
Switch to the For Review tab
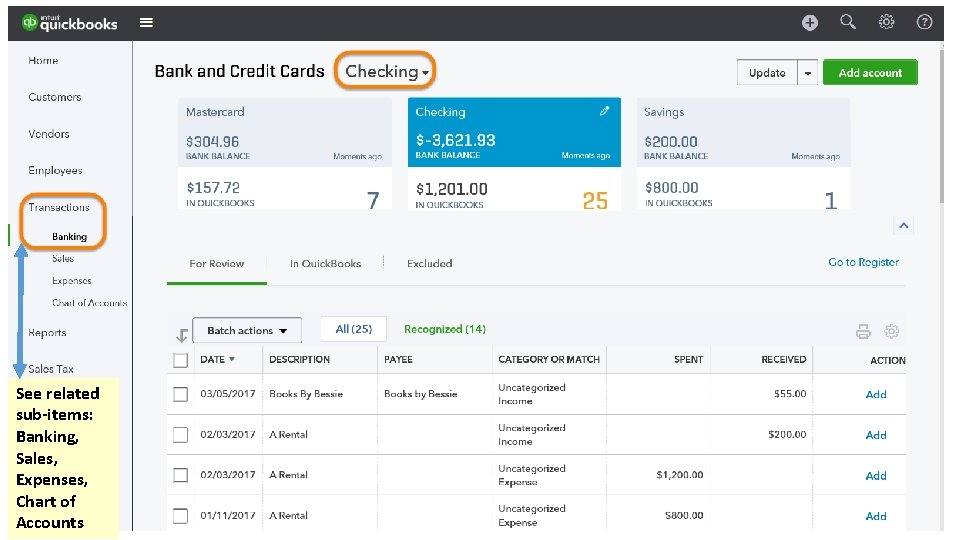click(217, 264)
